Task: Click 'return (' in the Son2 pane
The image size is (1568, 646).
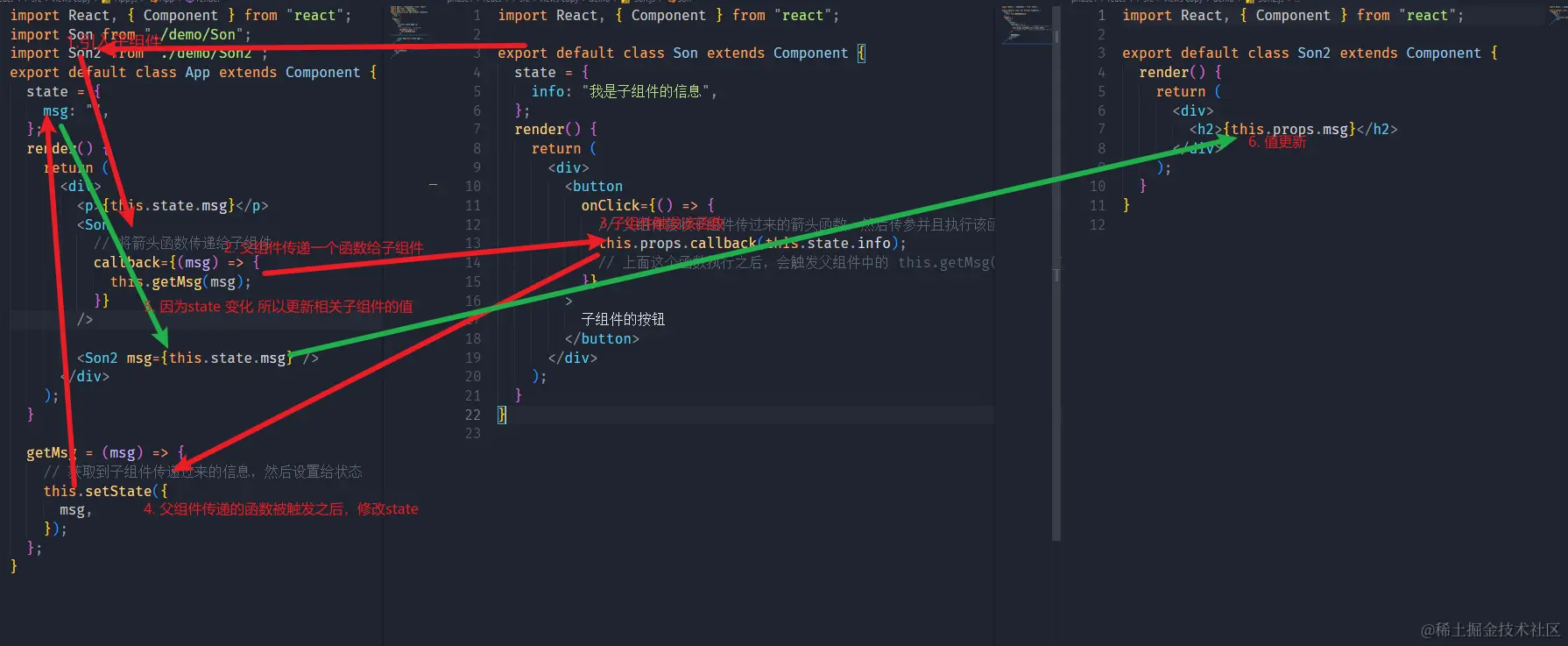Action: point(1189,91)
